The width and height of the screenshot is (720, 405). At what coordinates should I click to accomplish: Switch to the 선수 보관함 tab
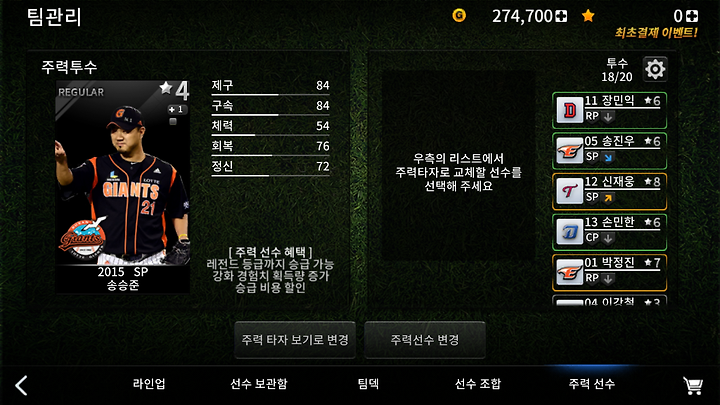[259, 384]
